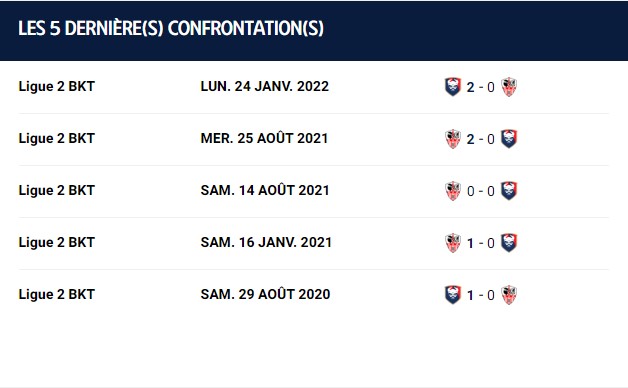Open the 2 - 0 score from 25 Août 2021

point(481,139)
